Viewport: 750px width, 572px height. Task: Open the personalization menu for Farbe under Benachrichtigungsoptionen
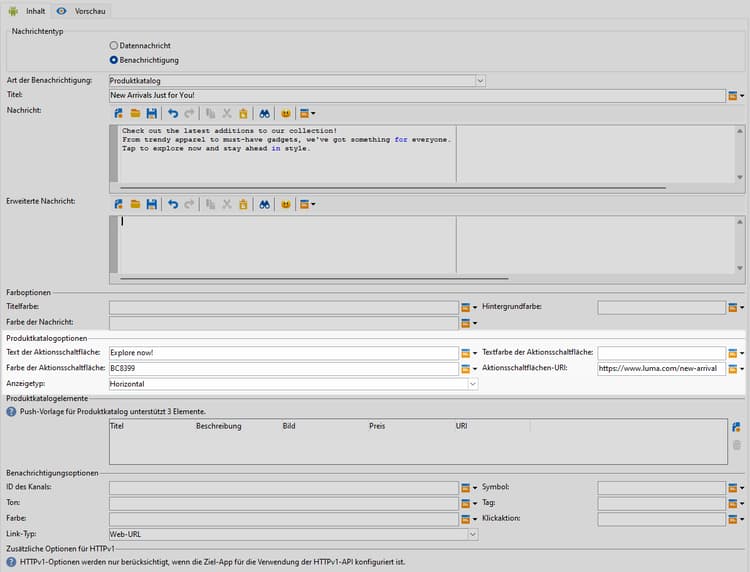click(x=468, y=519)
